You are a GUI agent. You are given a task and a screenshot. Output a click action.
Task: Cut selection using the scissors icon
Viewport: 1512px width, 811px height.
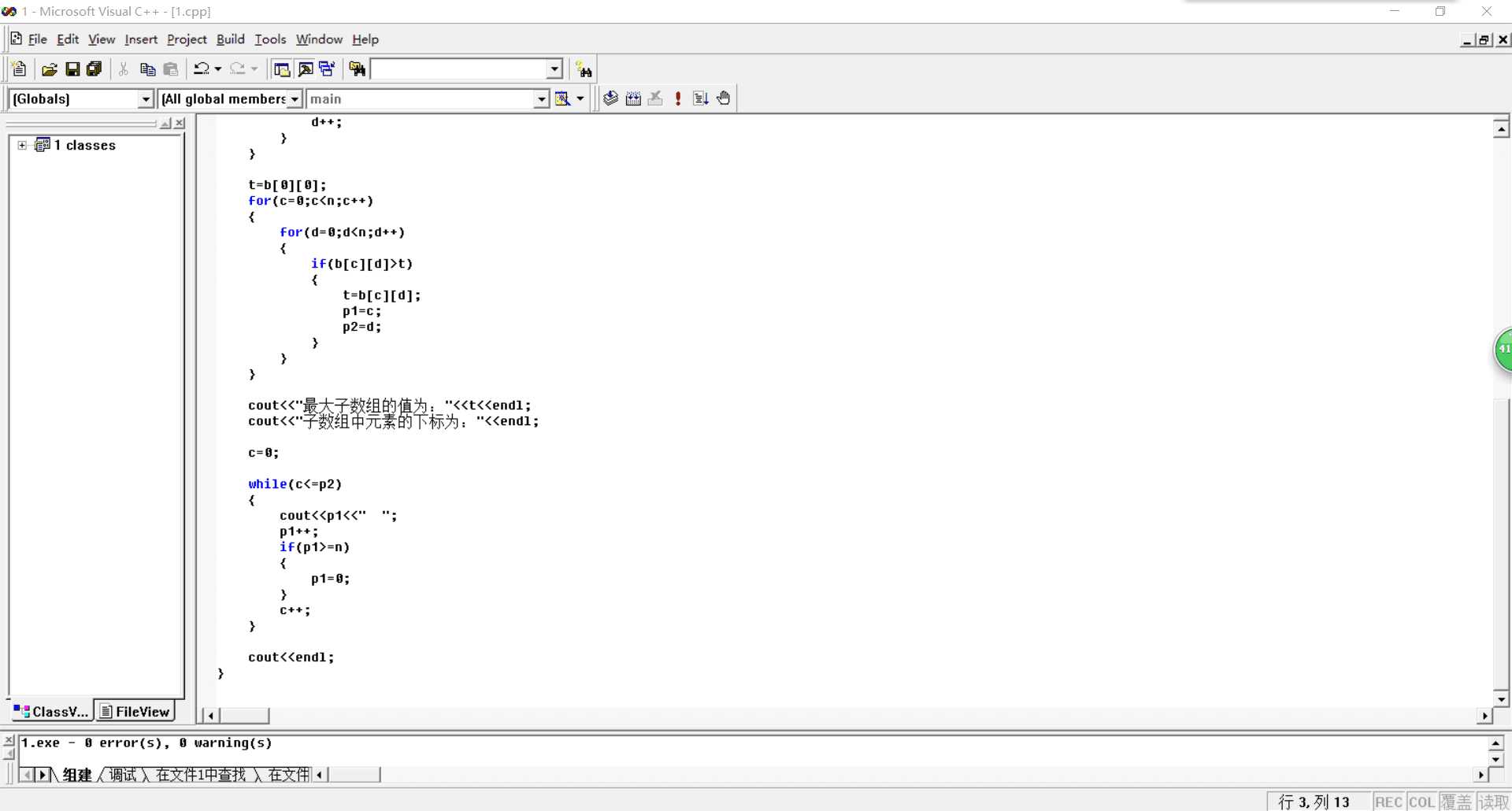click(124, 69)
